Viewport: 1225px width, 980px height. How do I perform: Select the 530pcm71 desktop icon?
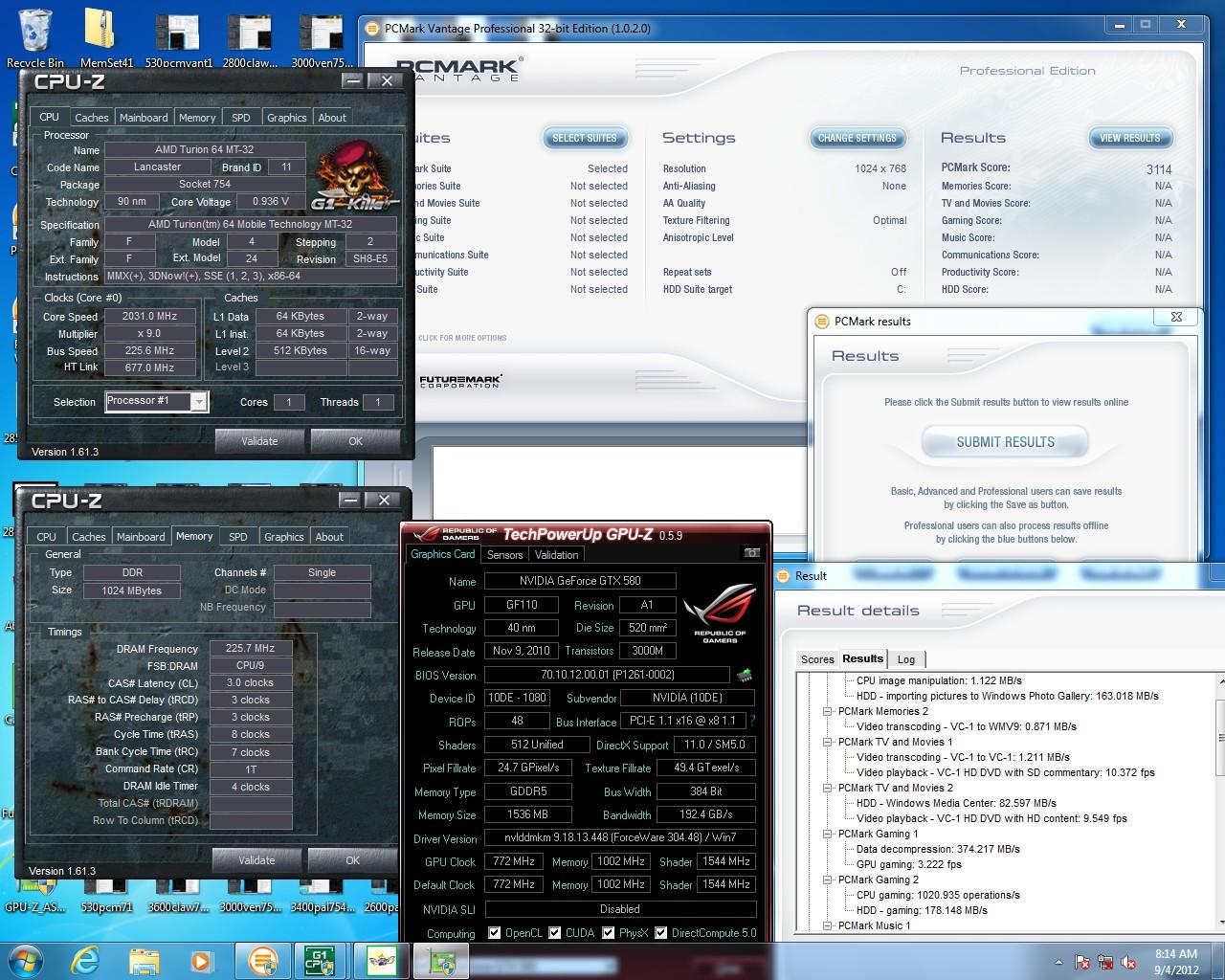pyautogui.click(x=106, y=898)
